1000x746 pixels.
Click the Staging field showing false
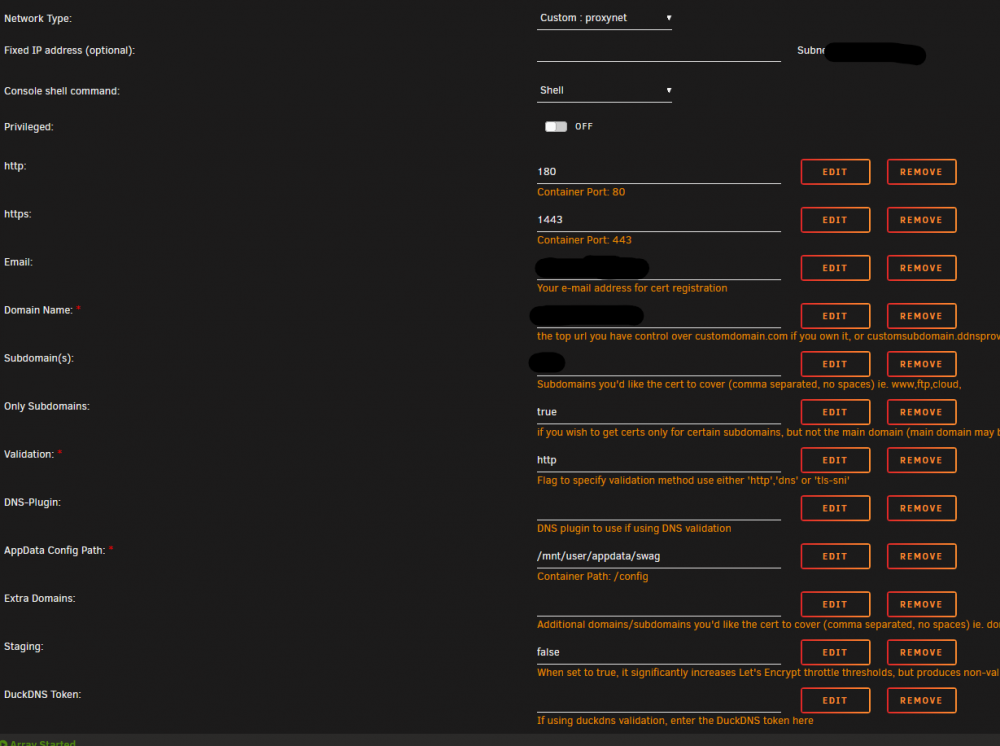(659, 652)
